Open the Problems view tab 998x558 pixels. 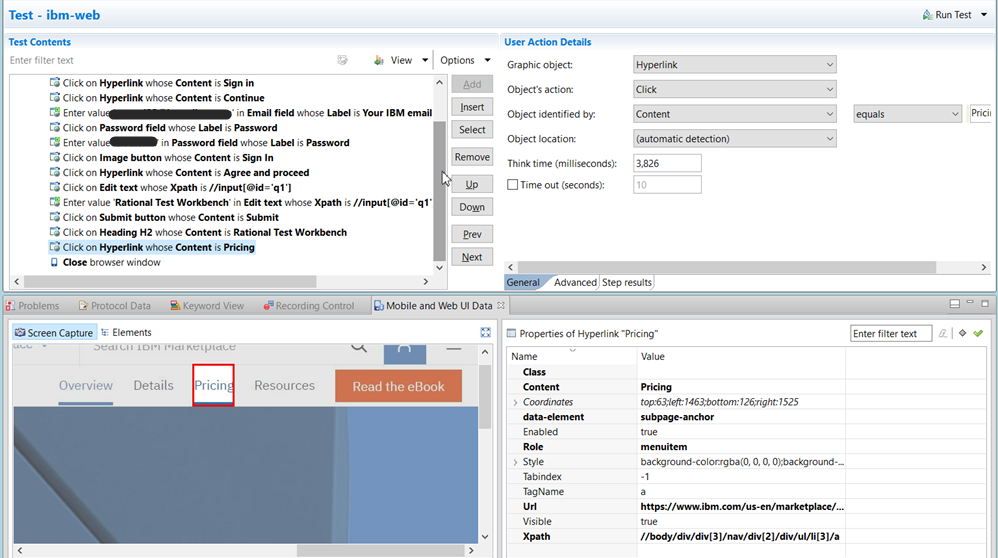point(33,305)
